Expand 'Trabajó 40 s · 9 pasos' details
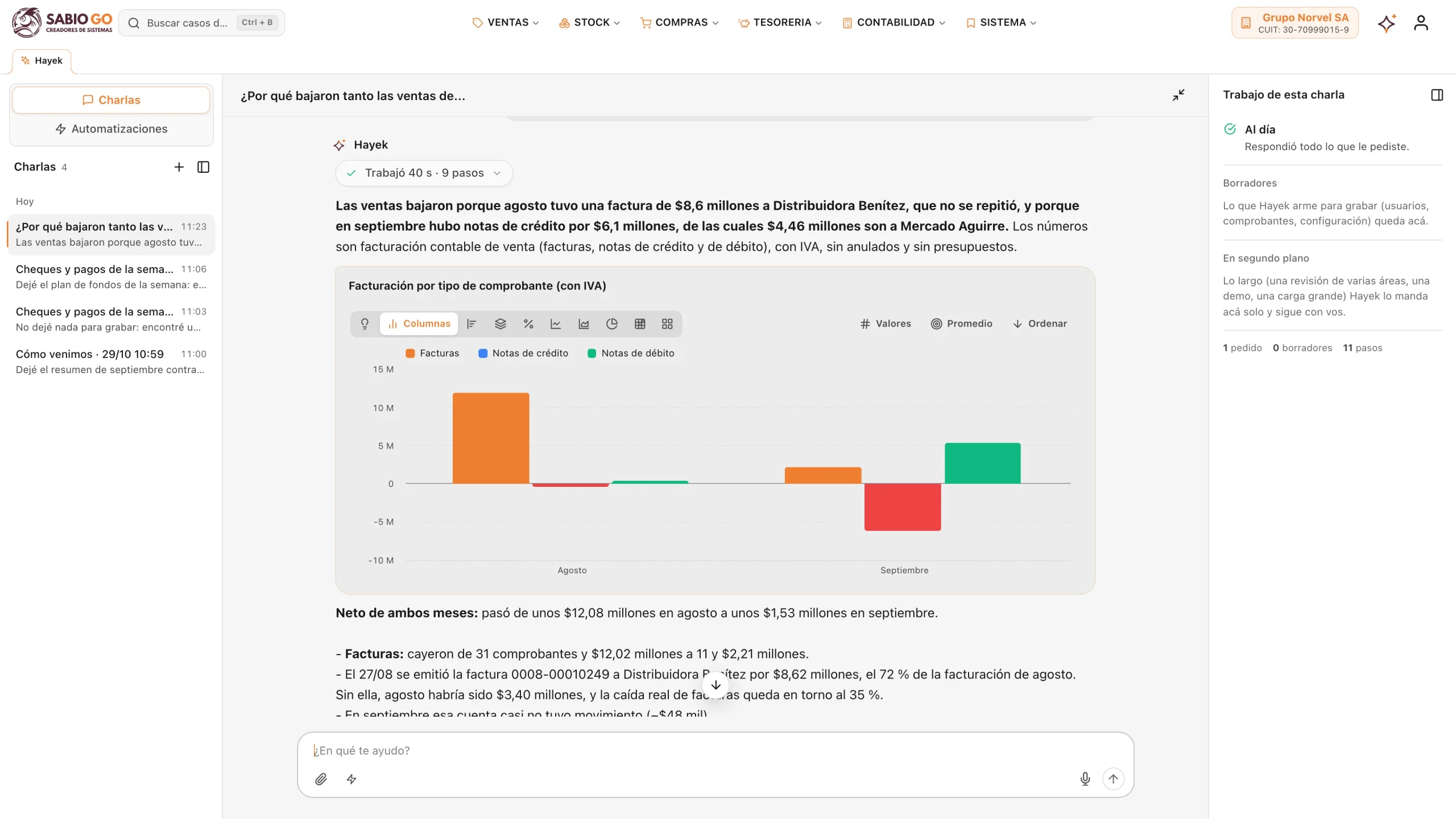 424,173
